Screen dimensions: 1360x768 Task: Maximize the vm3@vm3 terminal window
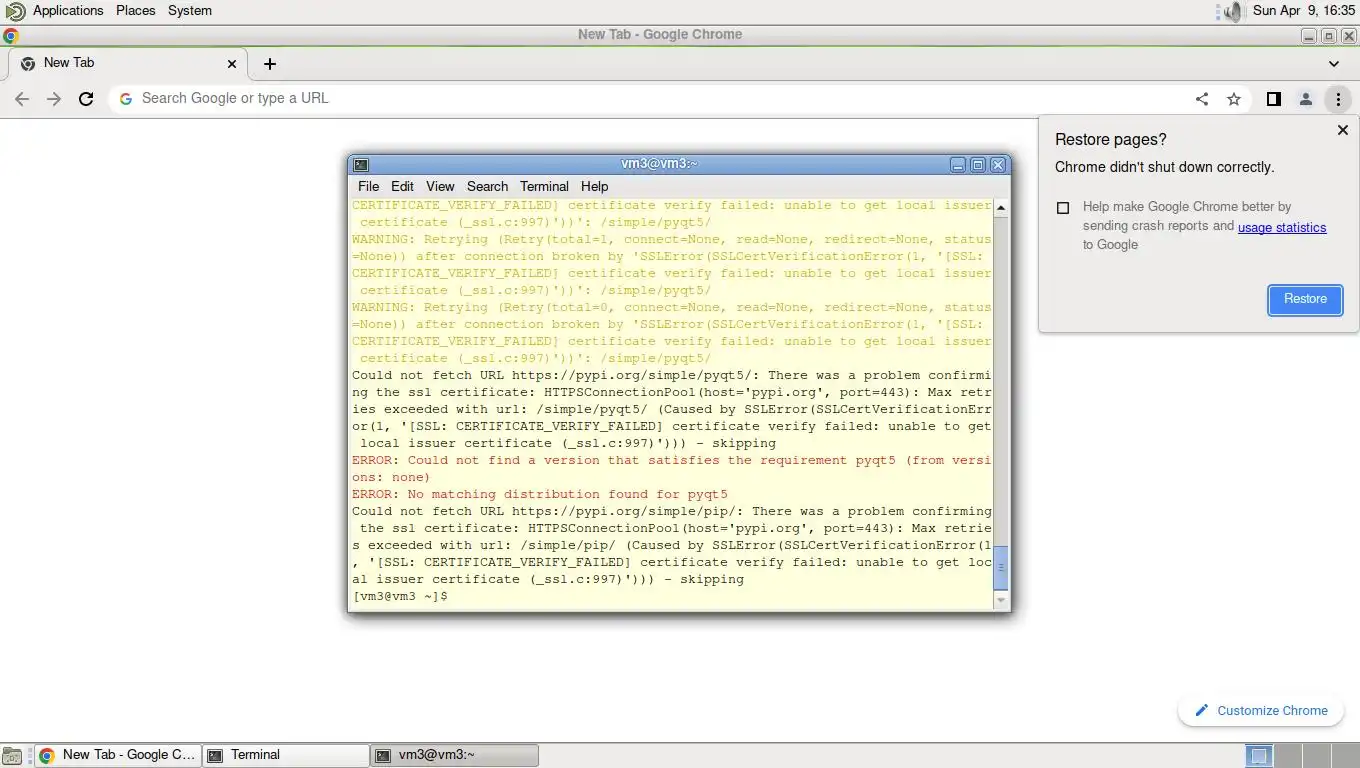pyautogui.click(x=978, y=165)
